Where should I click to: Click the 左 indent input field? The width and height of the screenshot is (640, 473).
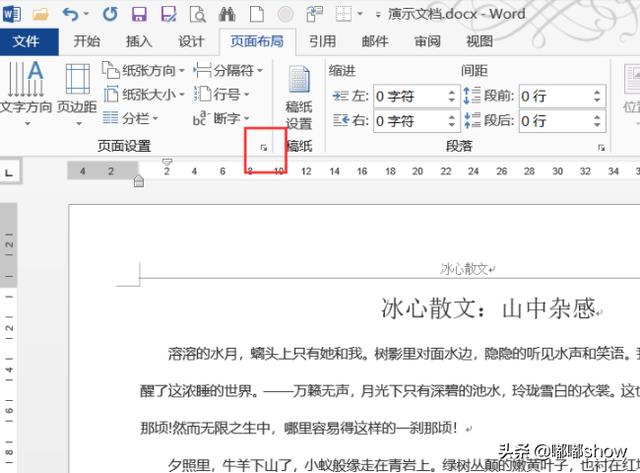pyautogui.click(x=410, y=96)
